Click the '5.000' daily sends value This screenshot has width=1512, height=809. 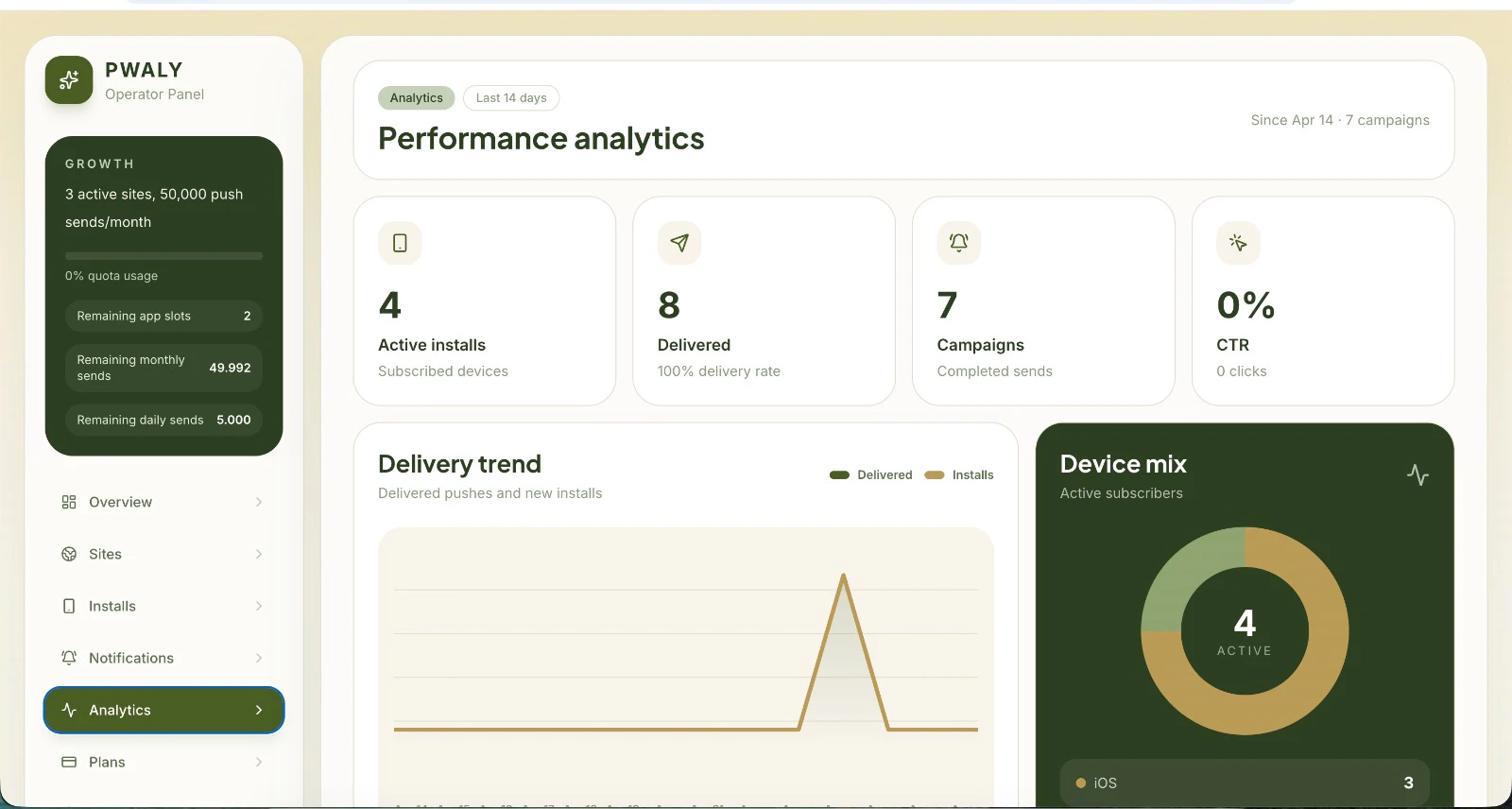pos(233,420)
